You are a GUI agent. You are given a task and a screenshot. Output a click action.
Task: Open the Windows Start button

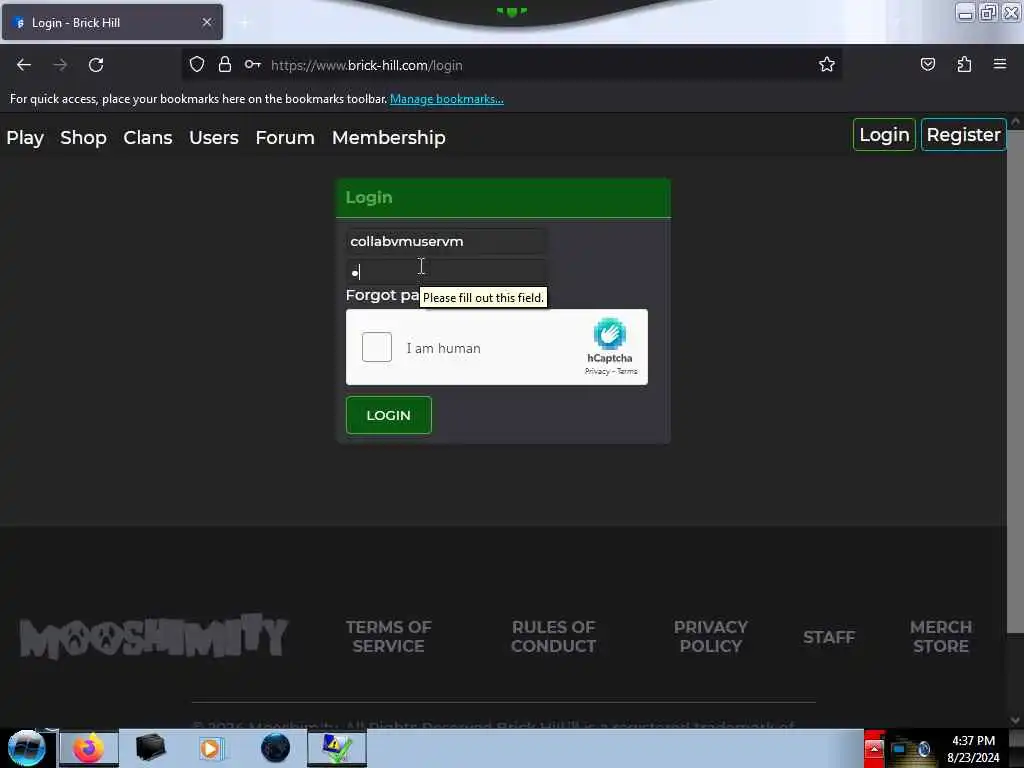point(26,748)
